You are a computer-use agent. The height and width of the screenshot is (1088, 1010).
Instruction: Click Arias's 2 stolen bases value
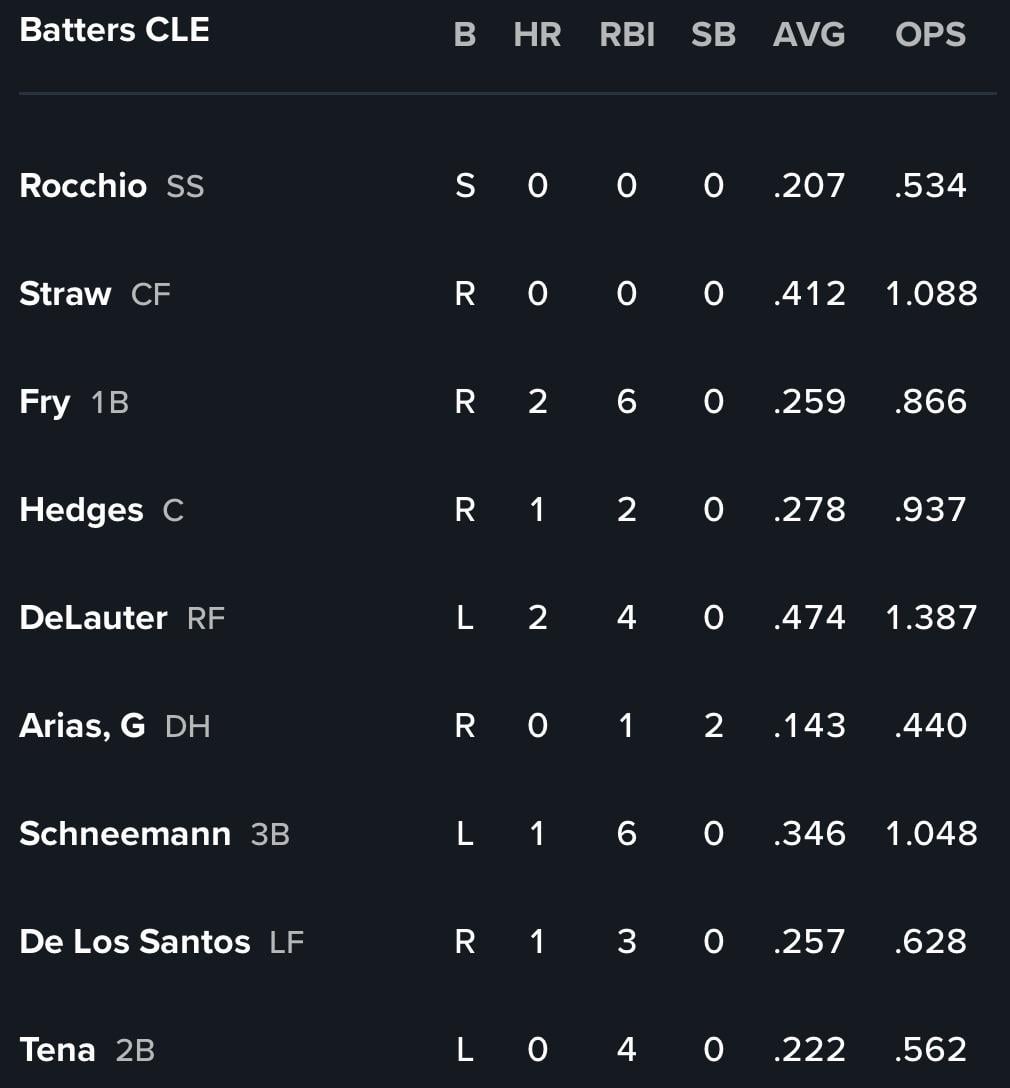tap(714, 726)
